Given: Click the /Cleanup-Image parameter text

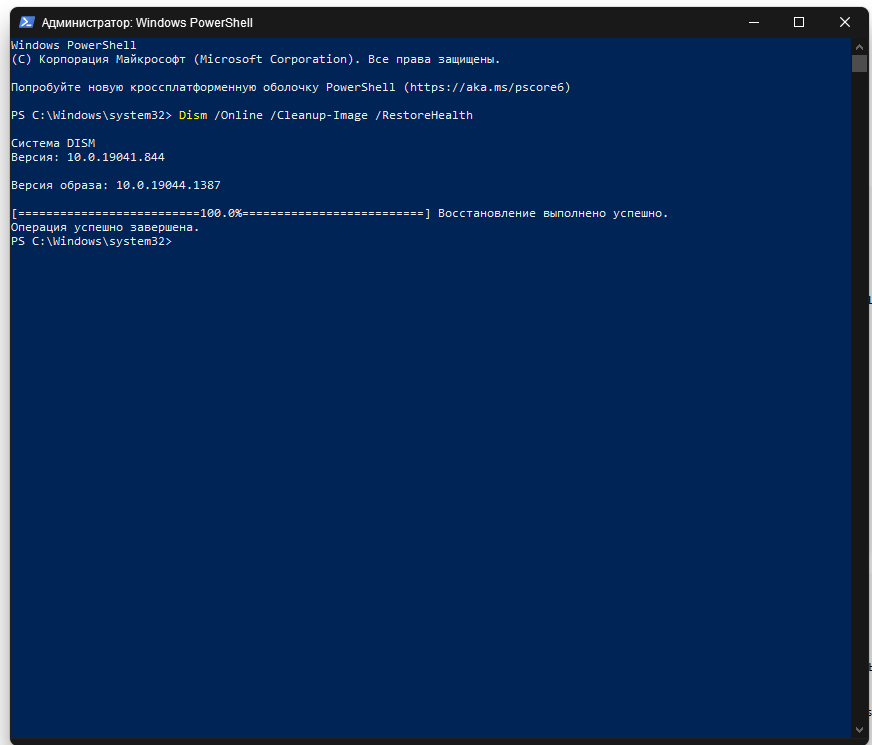Looking at the screenshot, I should [319, 115].
